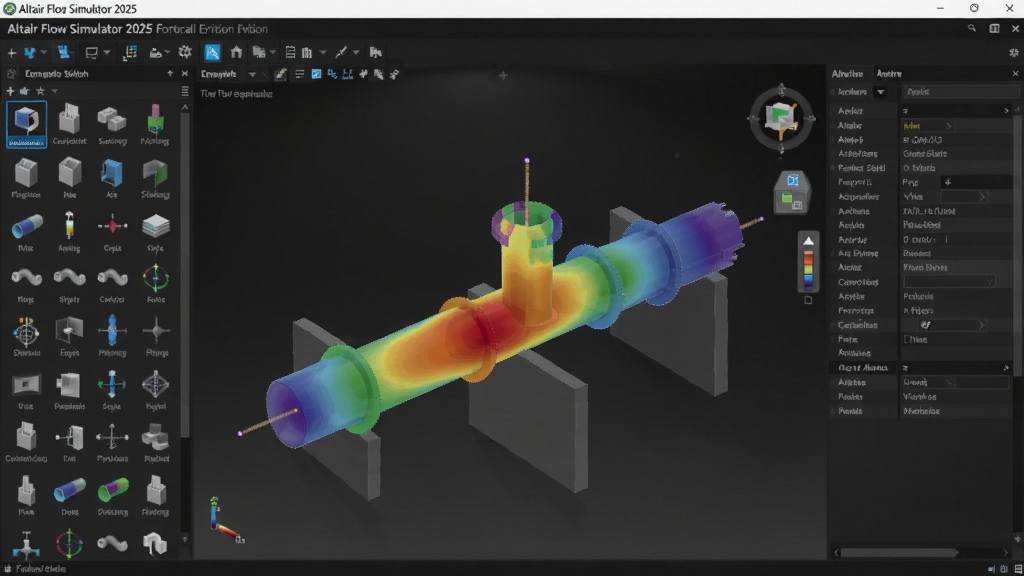The image size is (1024, 576).
Task: Select the eyedropper pen toolbar icon
Action: (x=340, y=52)
